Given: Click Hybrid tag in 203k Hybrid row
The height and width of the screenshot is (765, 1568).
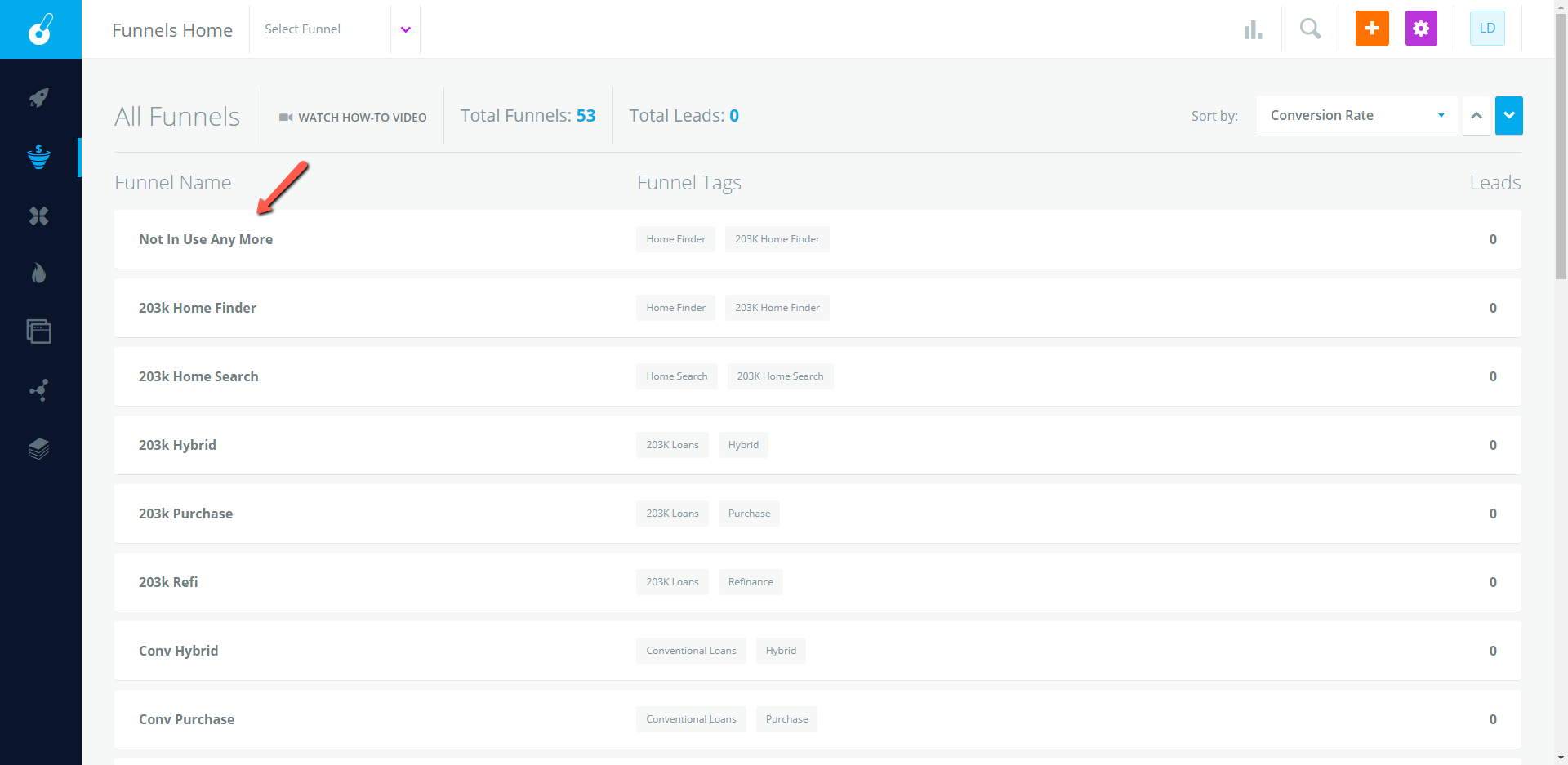Looking at the screenshot, I should point(743,445).
